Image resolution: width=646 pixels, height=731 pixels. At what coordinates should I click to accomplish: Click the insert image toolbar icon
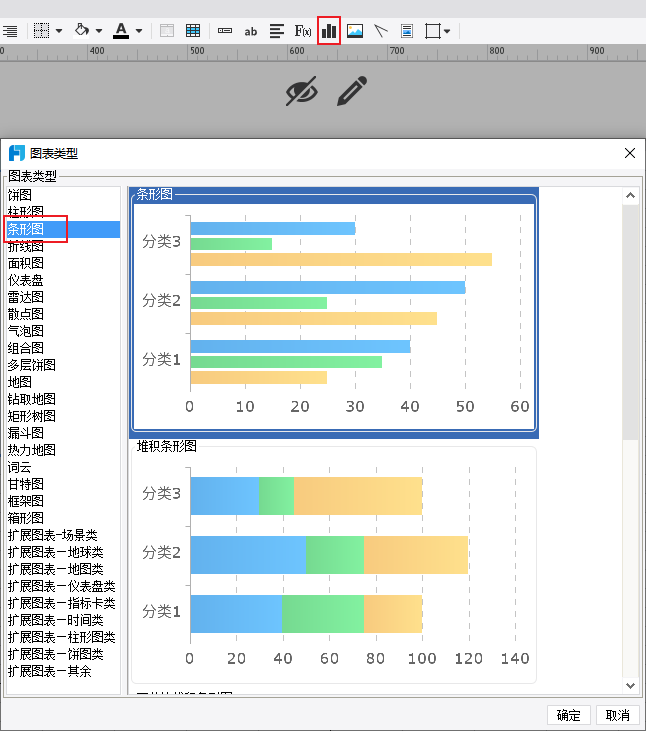(x=355, y=31)
